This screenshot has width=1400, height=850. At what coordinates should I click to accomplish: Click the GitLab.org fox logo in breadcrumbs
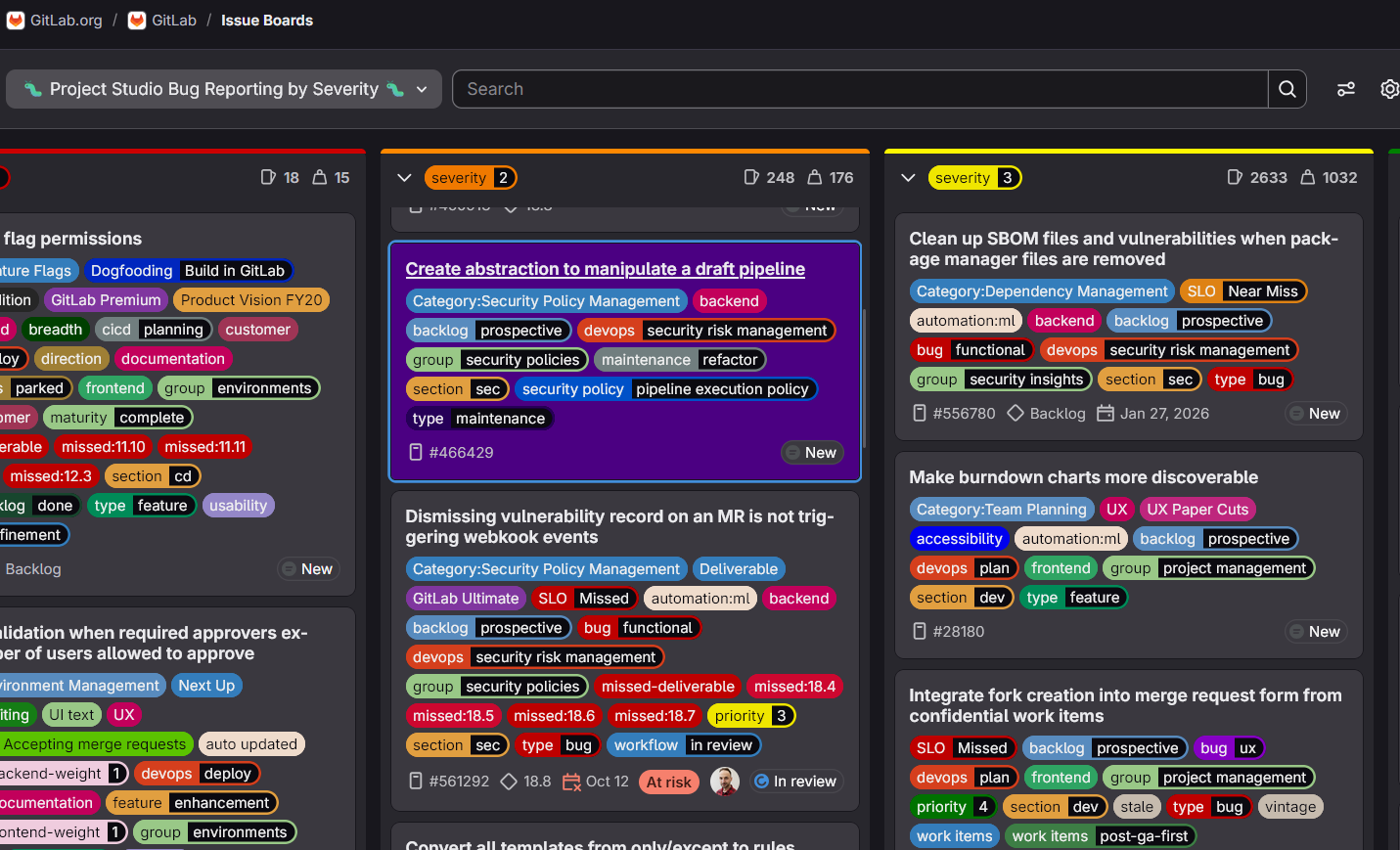pyautogui.click(x=16, y=21)
